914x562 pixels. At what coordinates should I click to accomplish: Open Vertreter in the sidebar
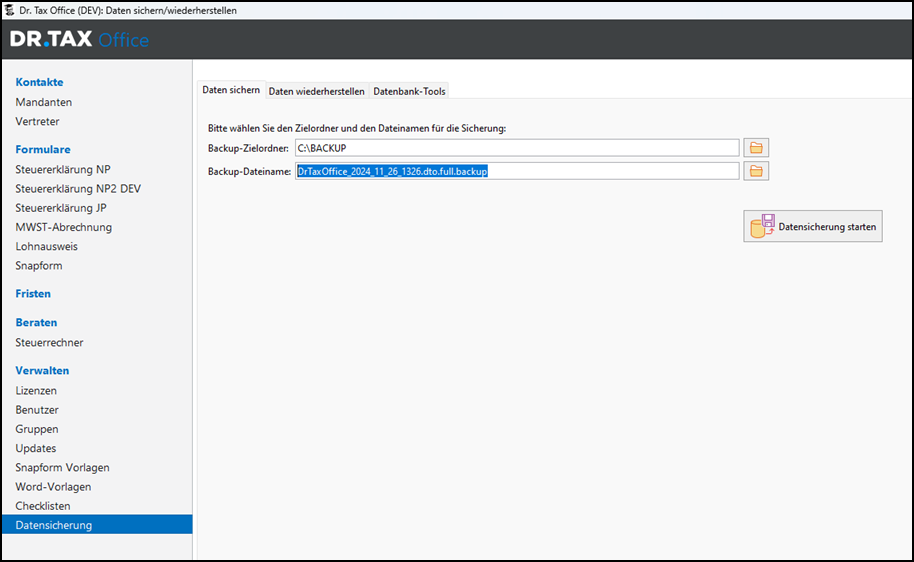pyautogui.click(x=37, y=121)
